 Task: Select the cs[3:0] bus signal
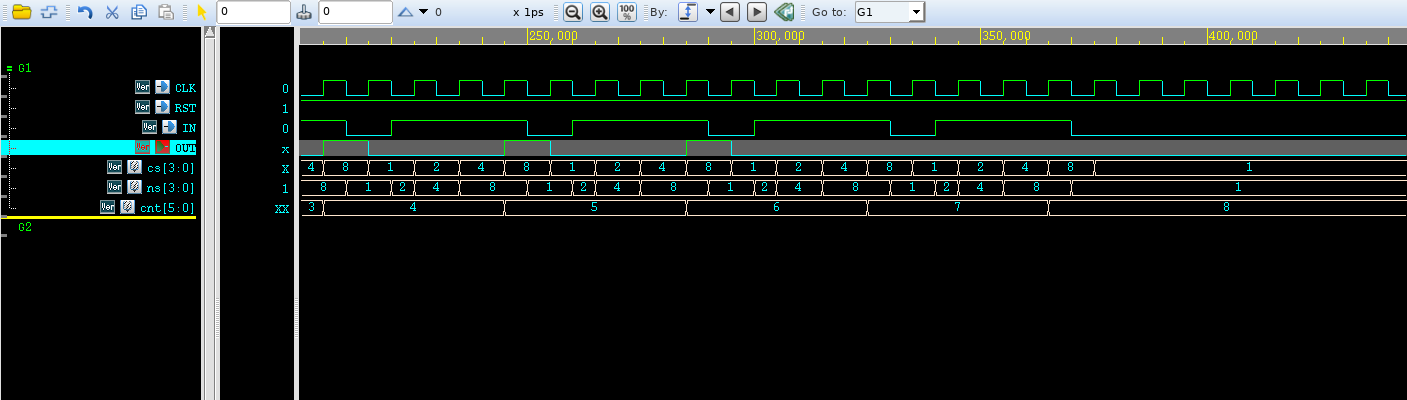(170, 168)
